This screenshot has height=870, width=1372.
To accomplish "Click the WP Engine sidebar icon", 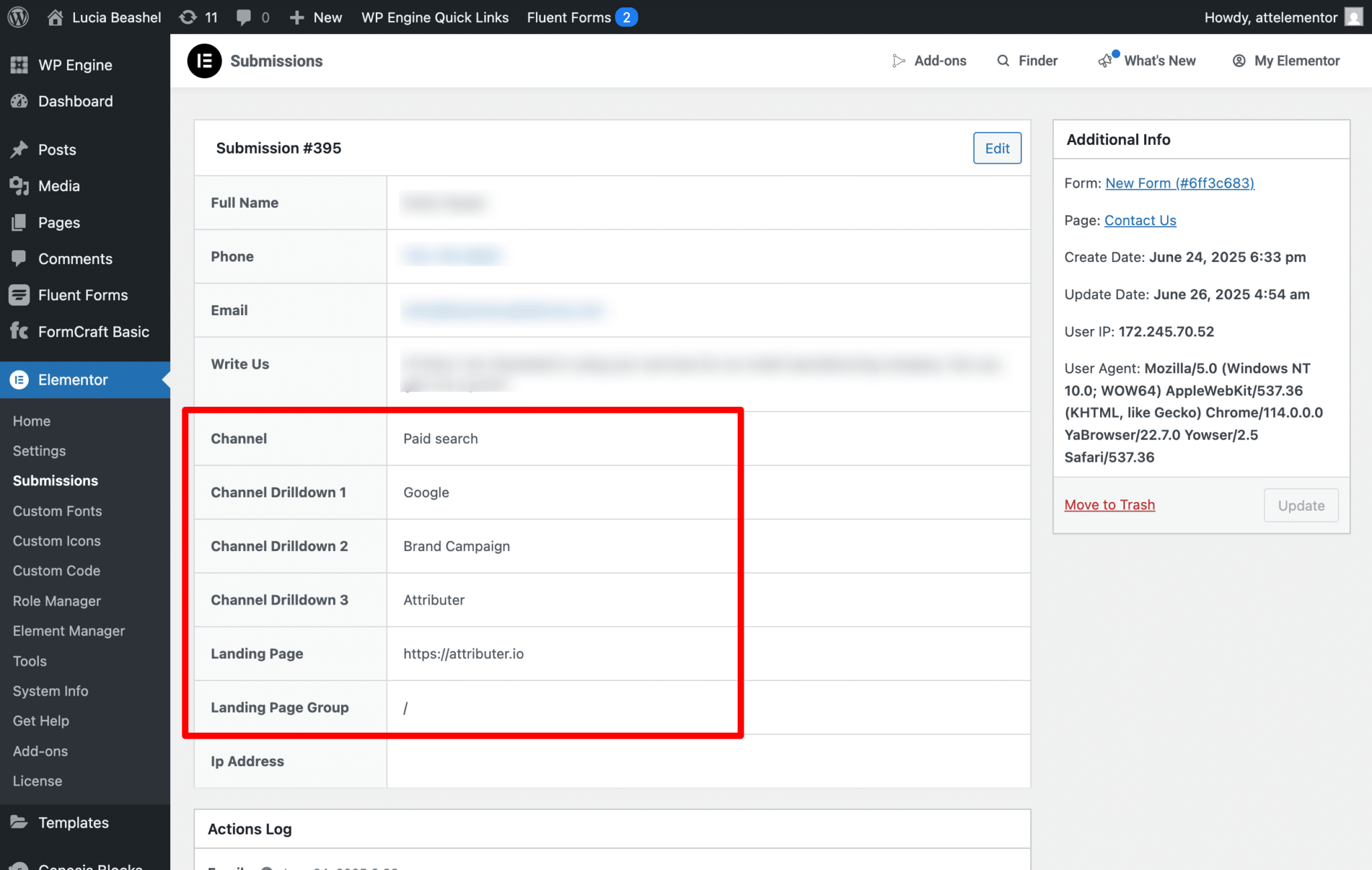I will [x=19, y=65].
